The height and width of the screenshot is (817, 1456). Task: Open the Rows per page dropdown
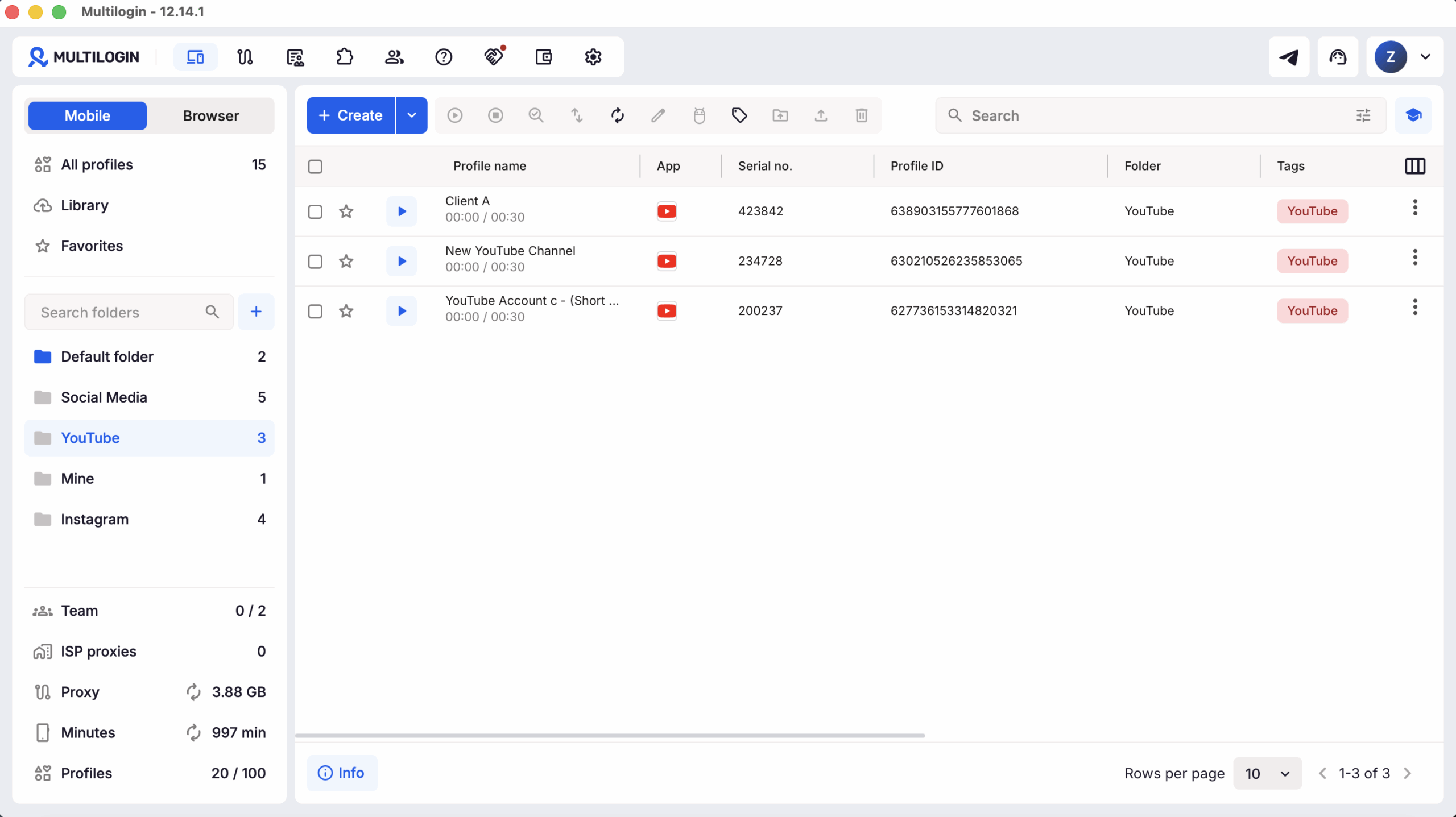pyautogui.click(x=1267, y=773)
